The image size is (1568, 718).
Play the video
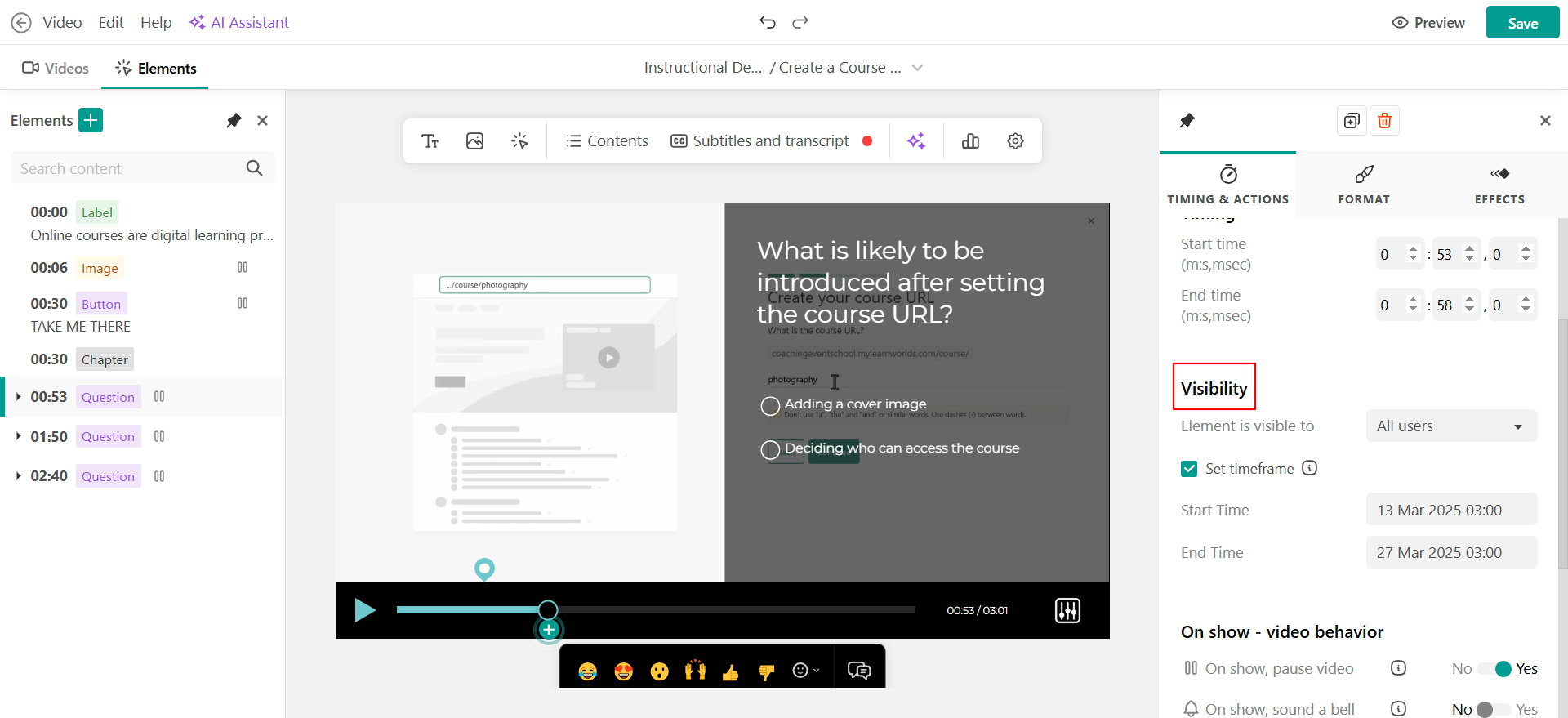[364, 610]
